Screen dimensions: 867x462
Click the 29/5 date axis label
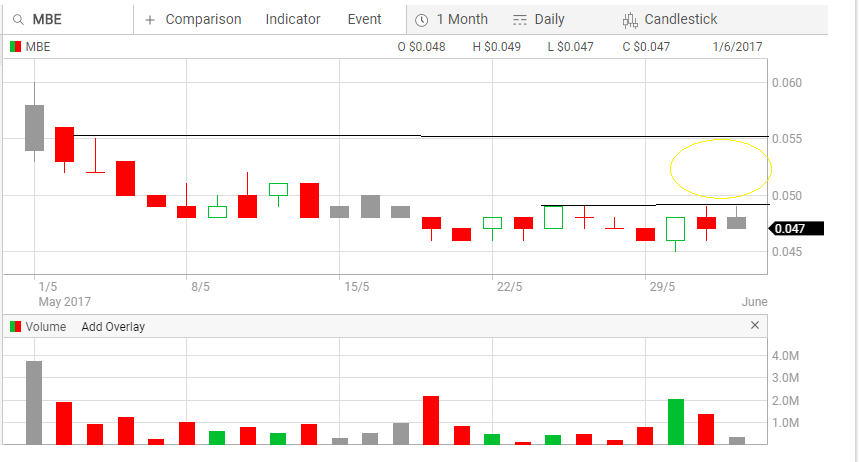coord(662,287)
